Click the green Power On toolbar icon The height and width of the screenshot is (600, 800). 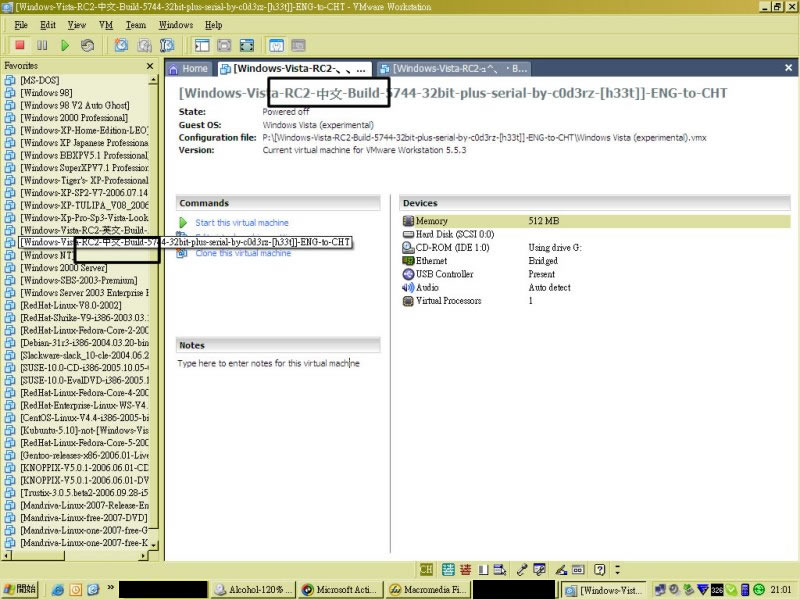65,45
